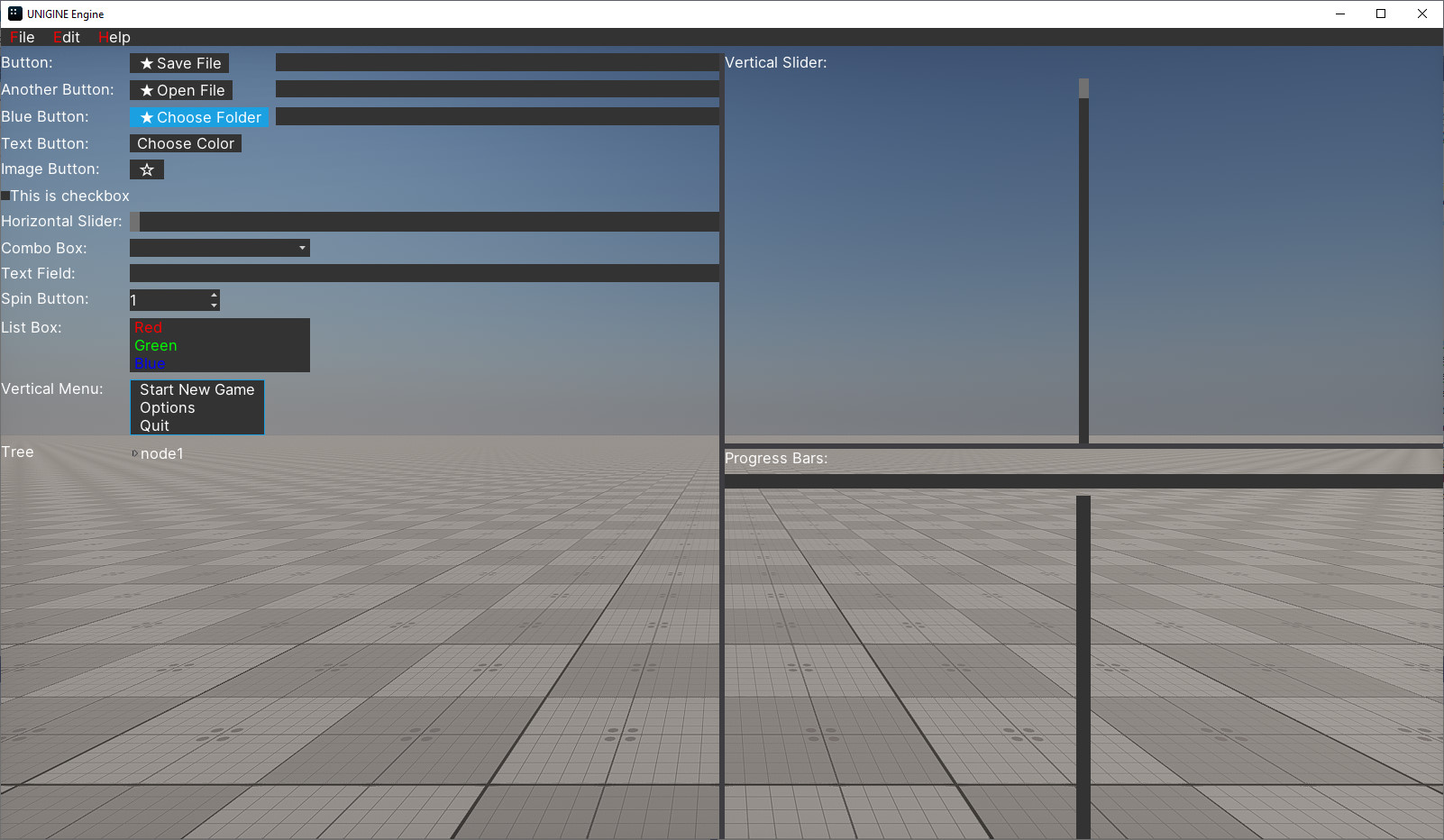Viewport: 1444px width, 840px height.
Task: Click the blue Choose Folder button
Action: tap(199, 117)
